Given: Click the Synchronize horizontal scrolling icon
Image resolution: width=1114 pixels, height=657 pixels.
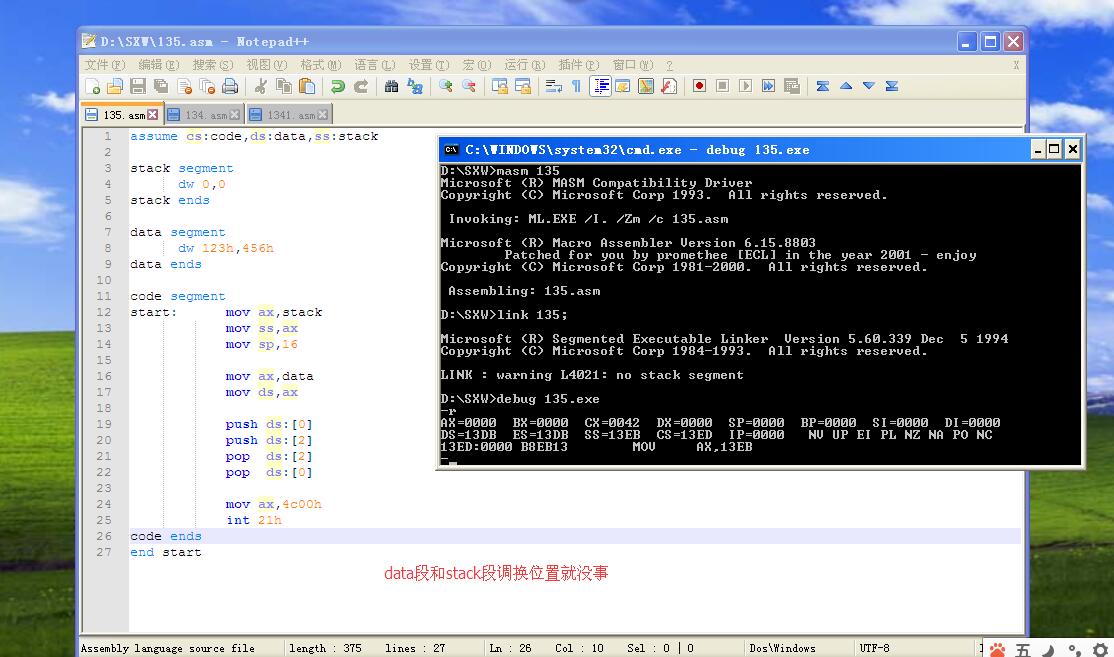Looking at the screenshot, I should pyautogui.click(x=523, y=87).
